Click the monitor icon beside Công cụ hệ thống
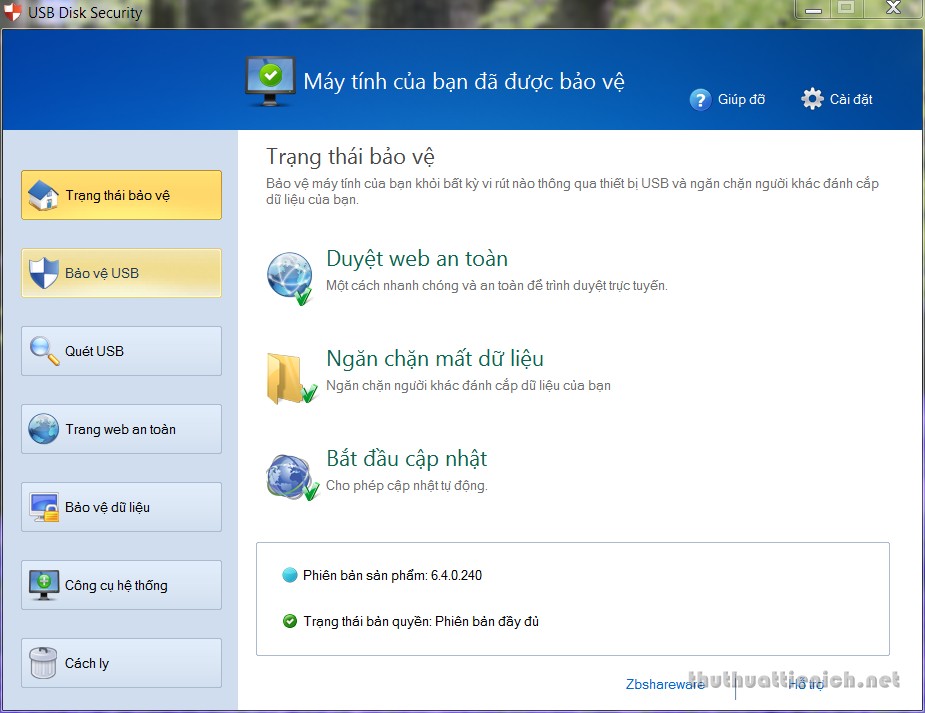Image resolution: width=925 pixels, height=713 pixels. point(44,585)
